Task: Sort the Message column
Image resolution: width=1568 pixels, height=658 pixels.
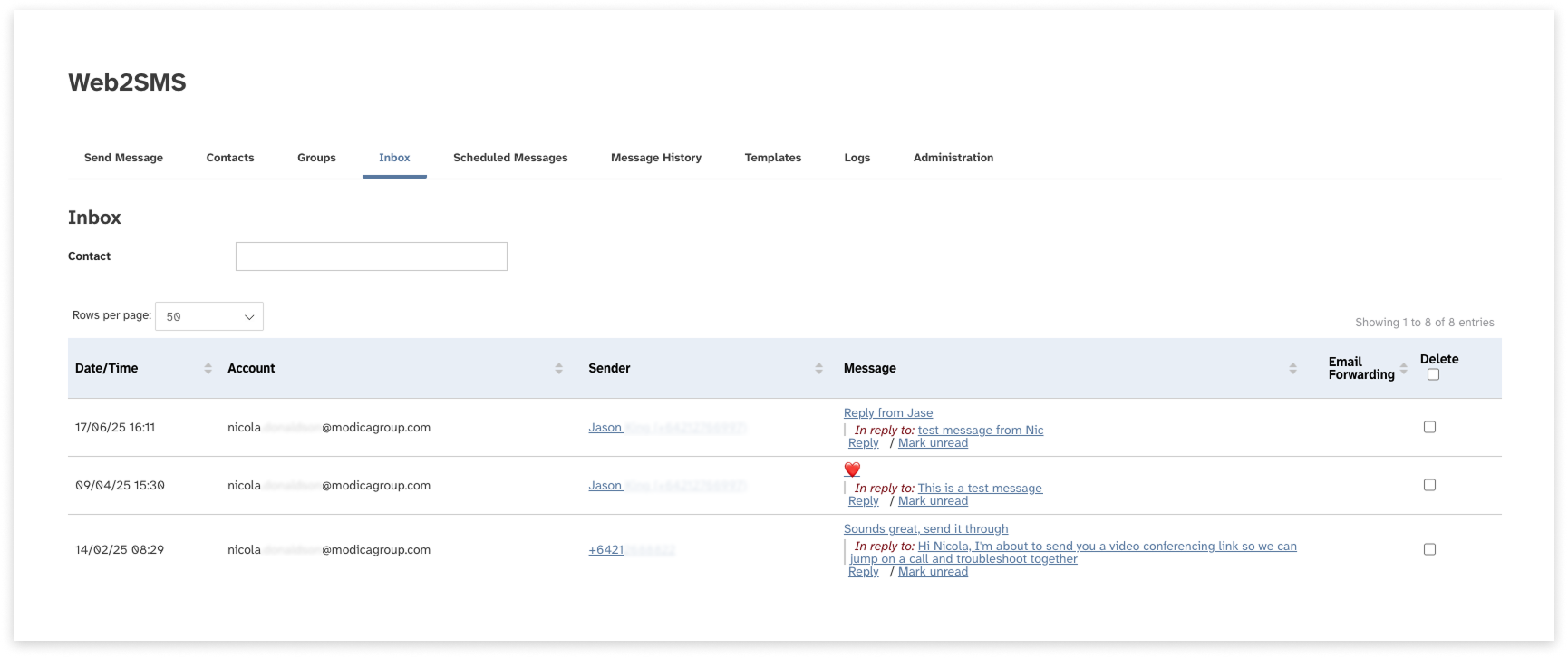Action: (1293, 368)
